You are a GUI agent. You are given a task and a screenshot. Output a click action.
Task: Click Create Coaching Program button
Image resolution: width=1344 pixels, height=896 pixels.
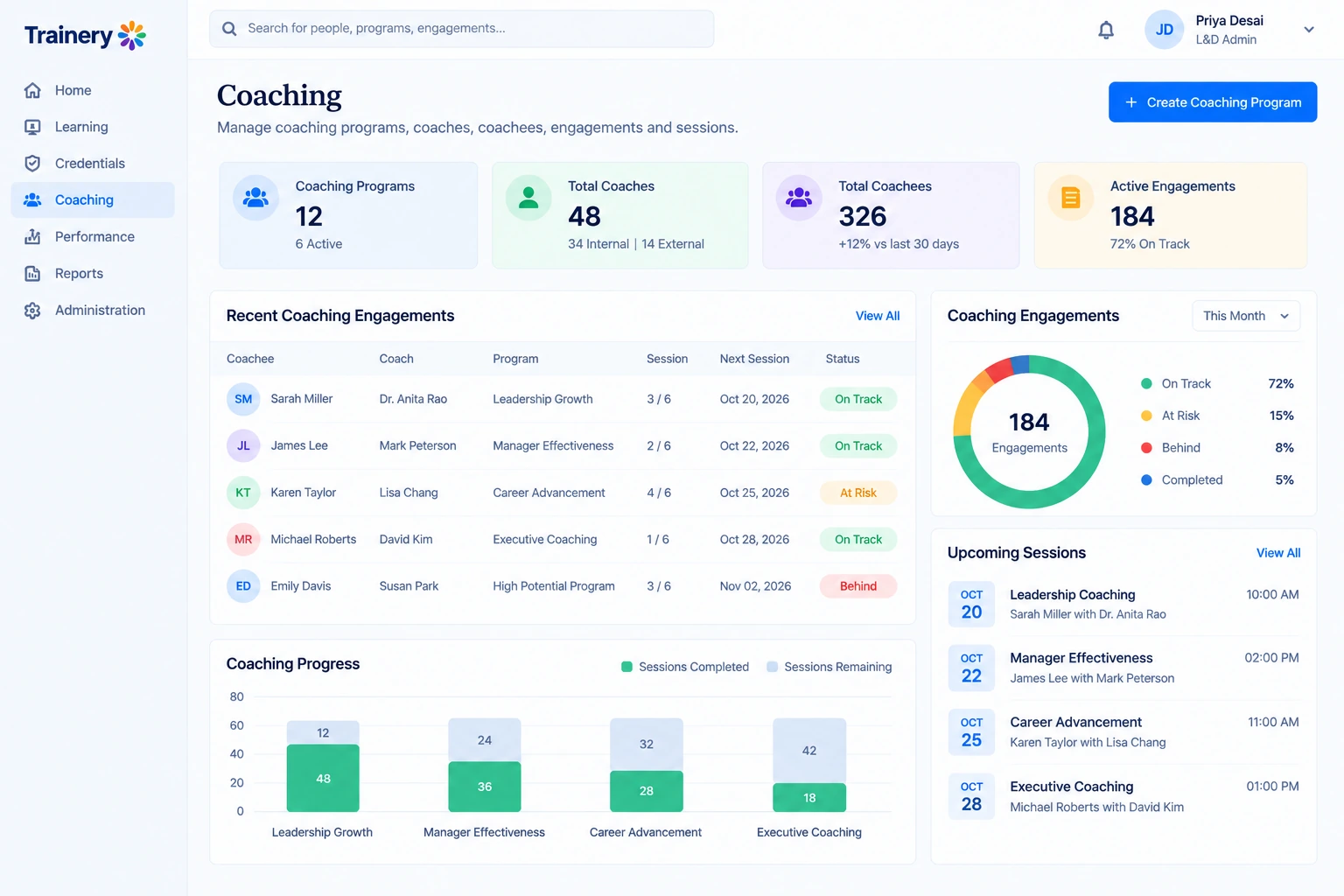pos(1213,102)
